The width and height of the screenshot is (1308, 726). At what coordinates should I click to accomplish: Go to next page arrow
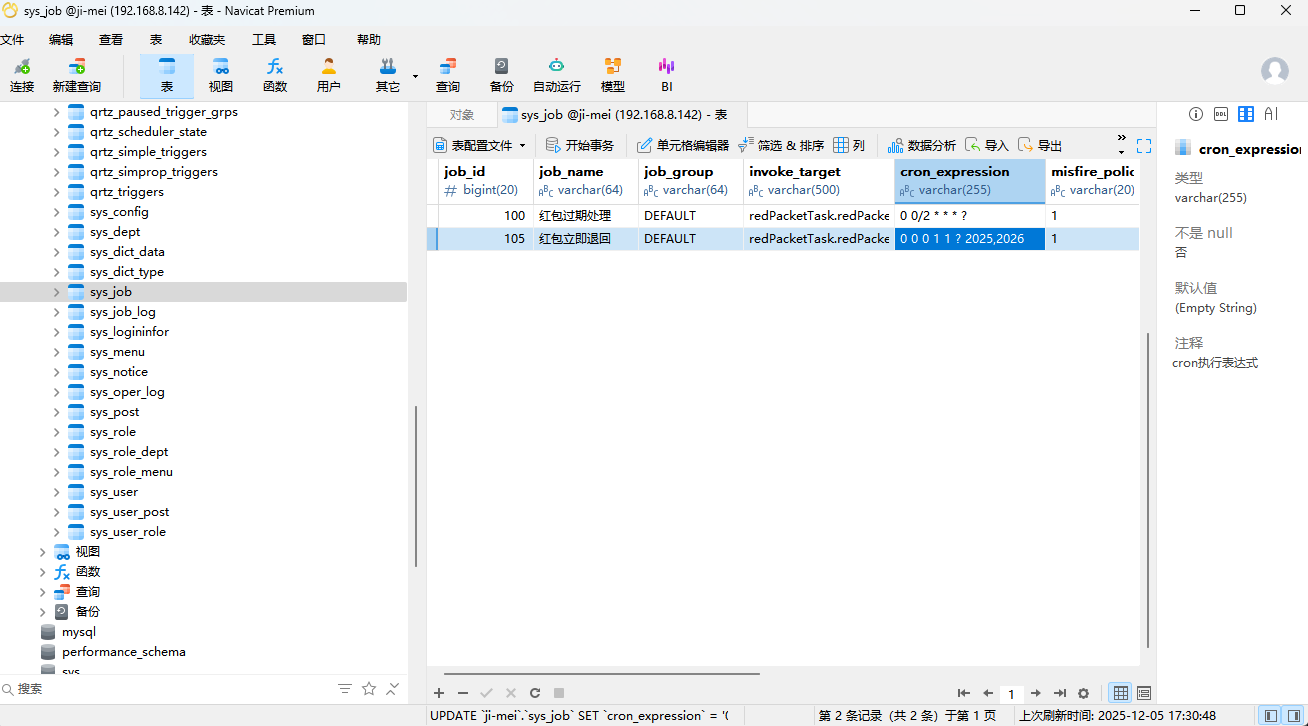(1036, 693)
